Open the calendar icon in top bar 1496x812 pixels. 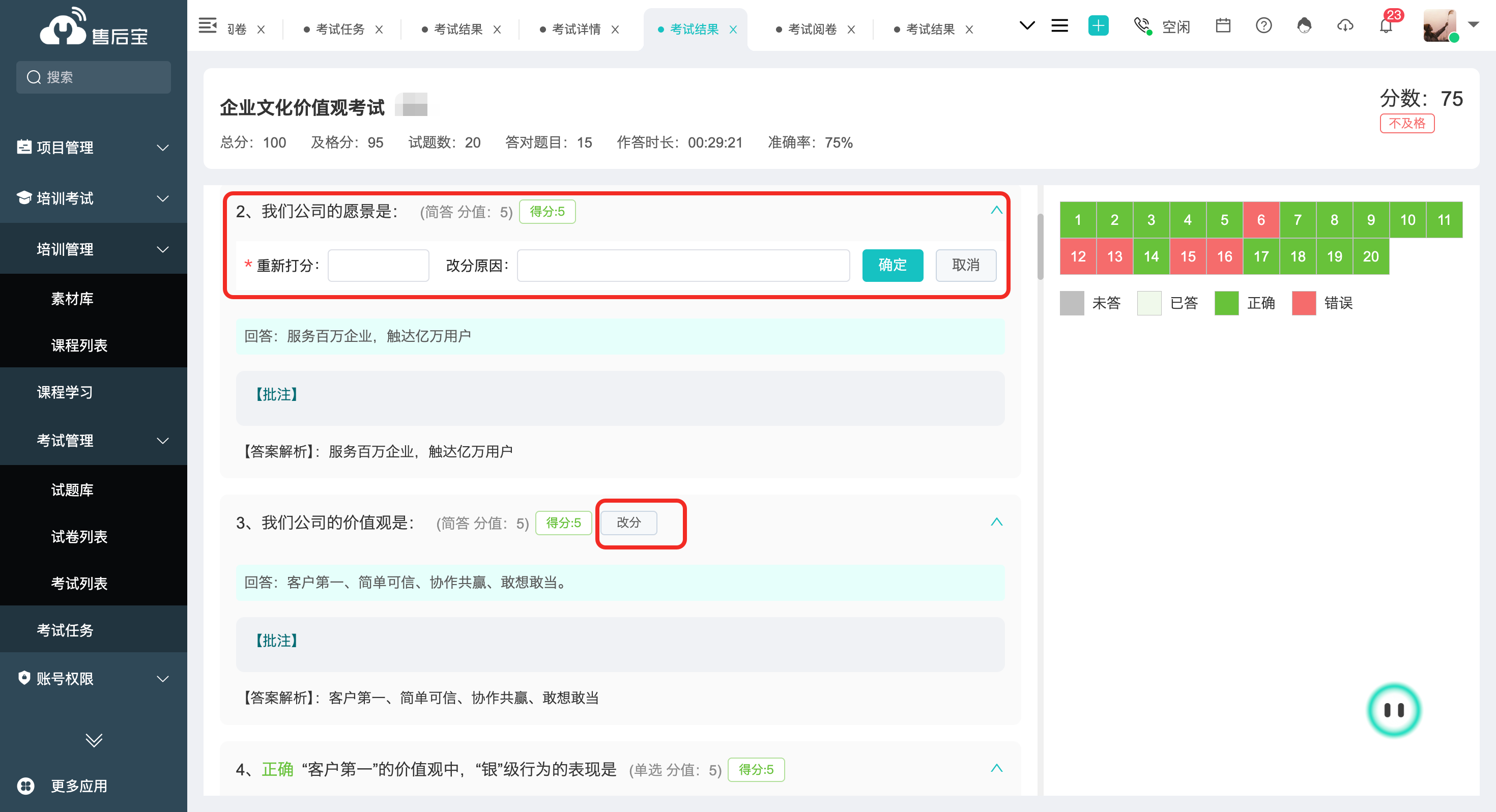(1223, 26)
